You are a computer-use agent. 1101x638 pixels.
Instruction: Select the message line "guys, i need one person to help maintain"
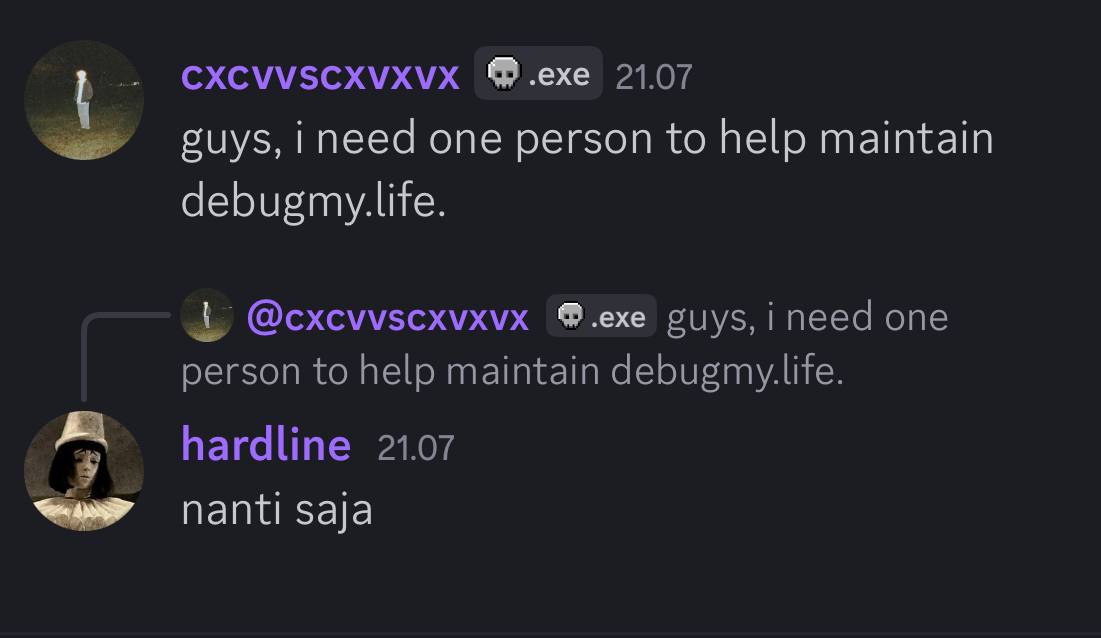pyautogui.click(x=587, y=140)
